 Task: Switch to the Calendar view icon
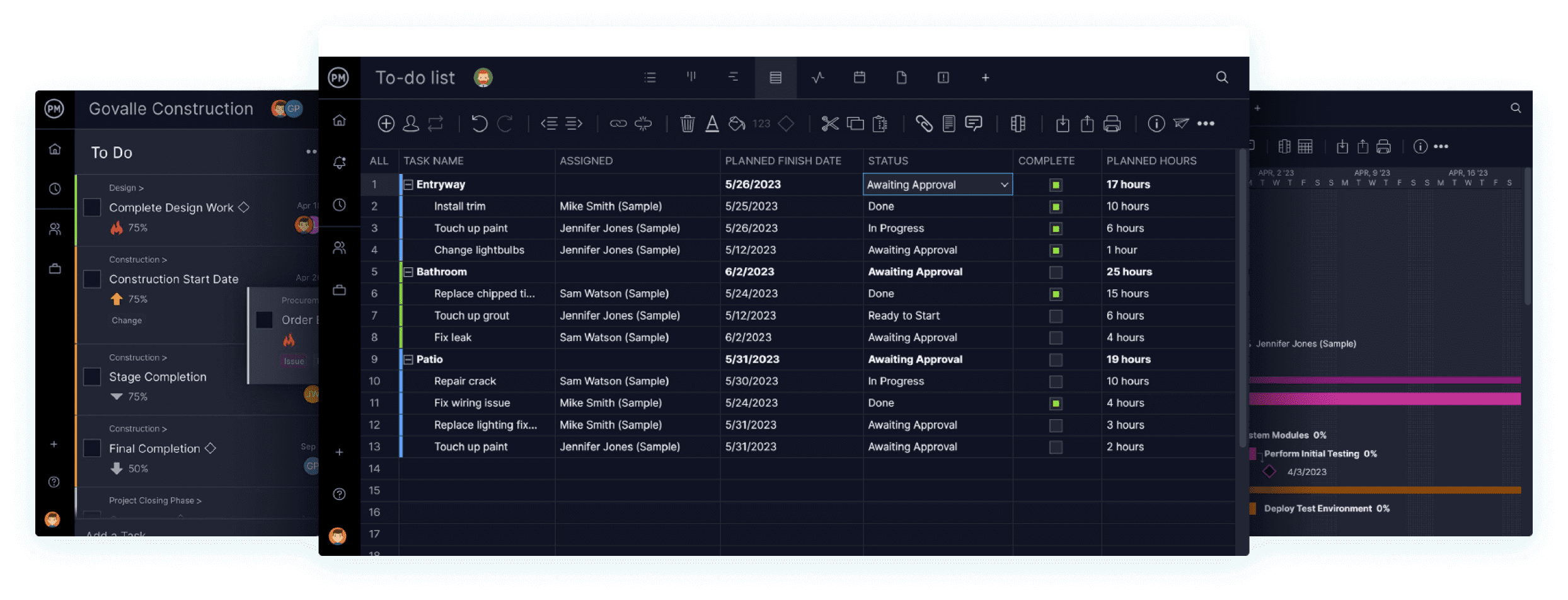pyautogui.click(x=859, y=77)
